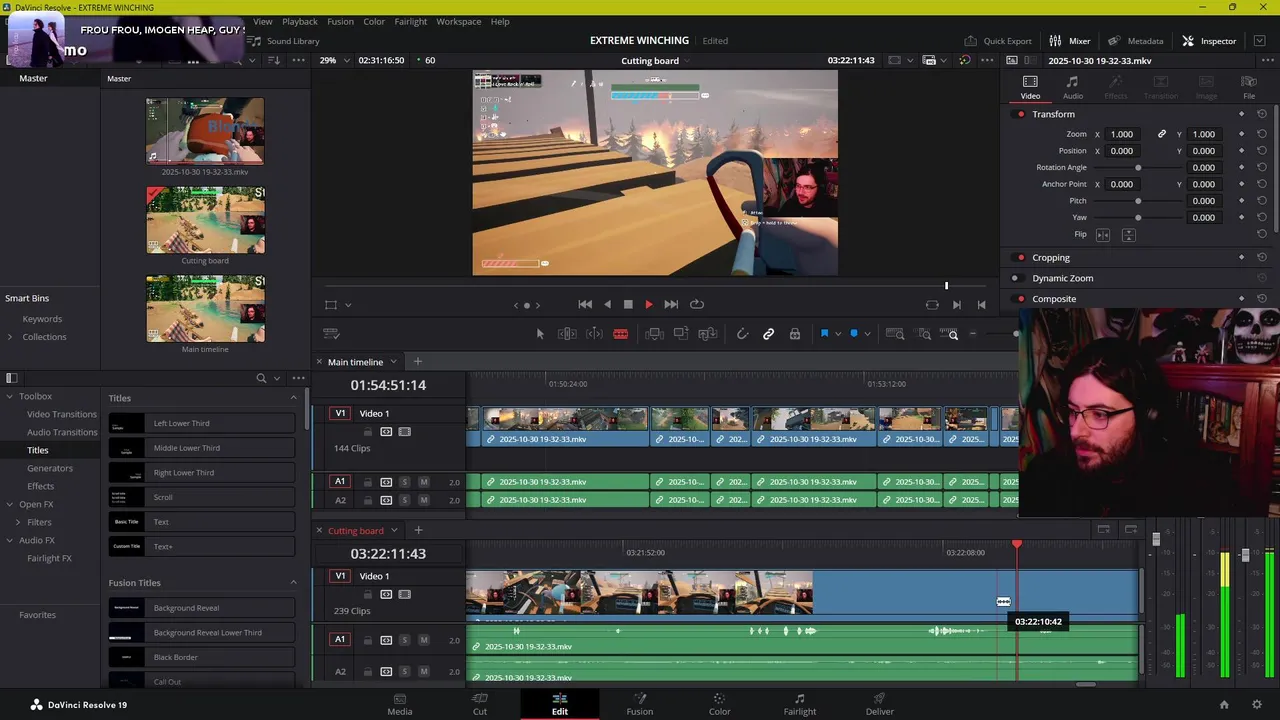Screen dimensions: 1280x720
Task: Toggle the Composite enable switch
Action: [x=1020, y=299]
